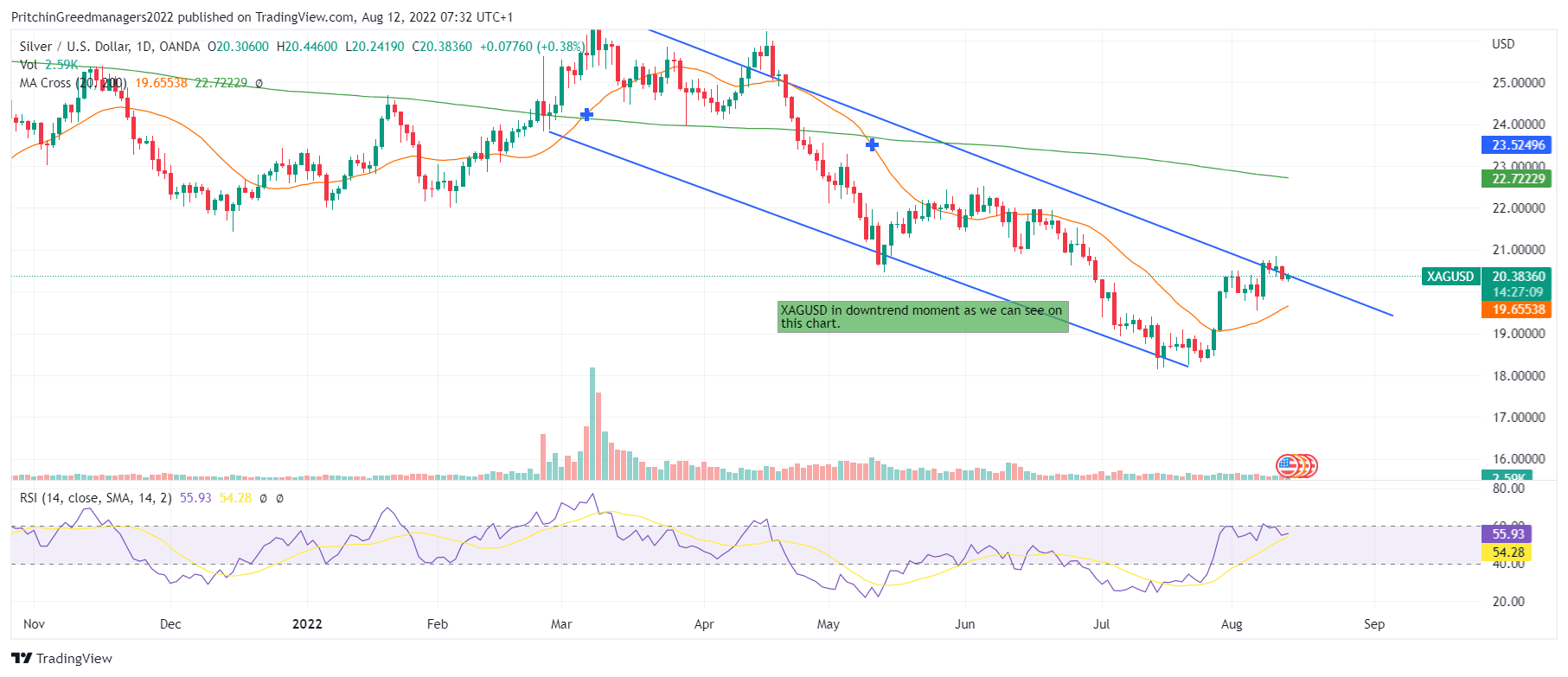
Task: Click the 22.00000 price axis label
Action: 1519,208
